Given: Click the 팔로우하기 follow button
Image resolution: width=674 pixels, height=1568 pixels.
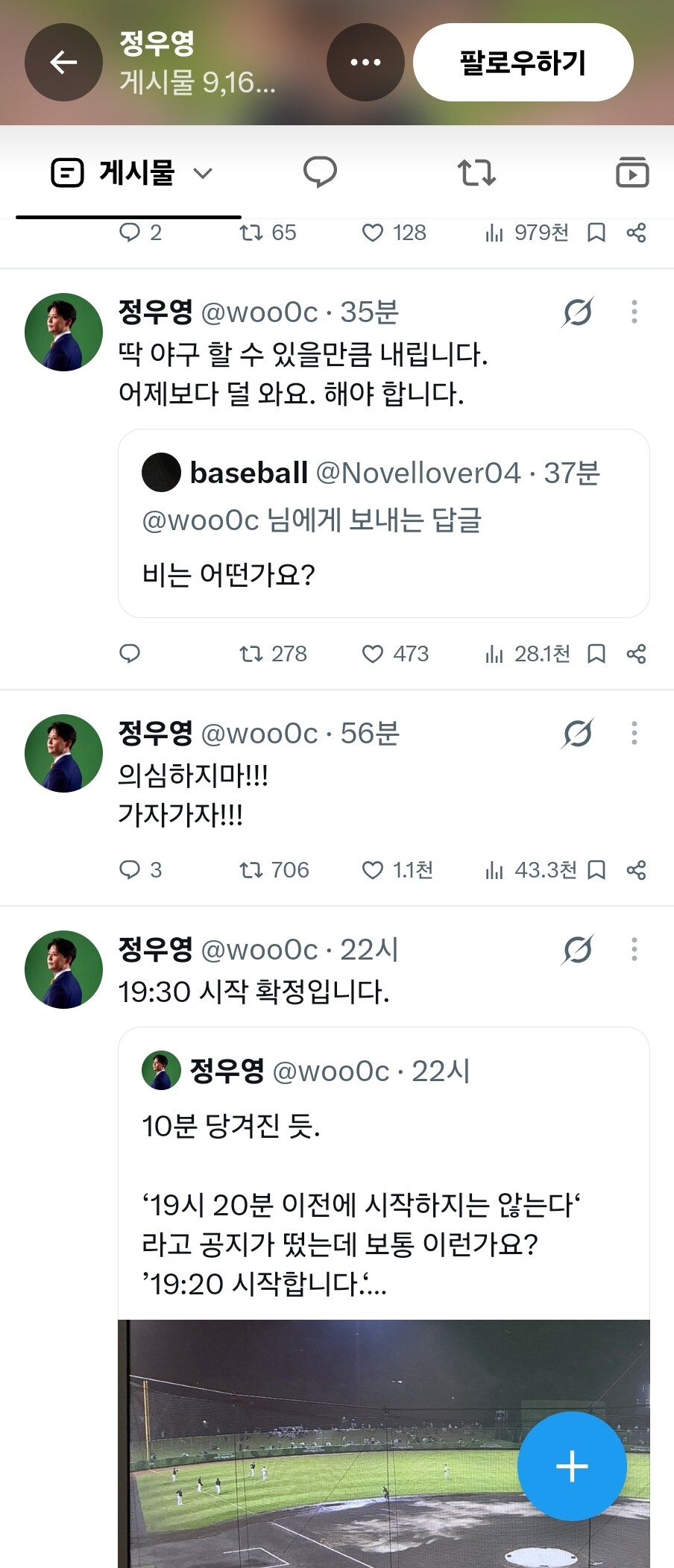Looking at the screenshot, I should [523, 63].
